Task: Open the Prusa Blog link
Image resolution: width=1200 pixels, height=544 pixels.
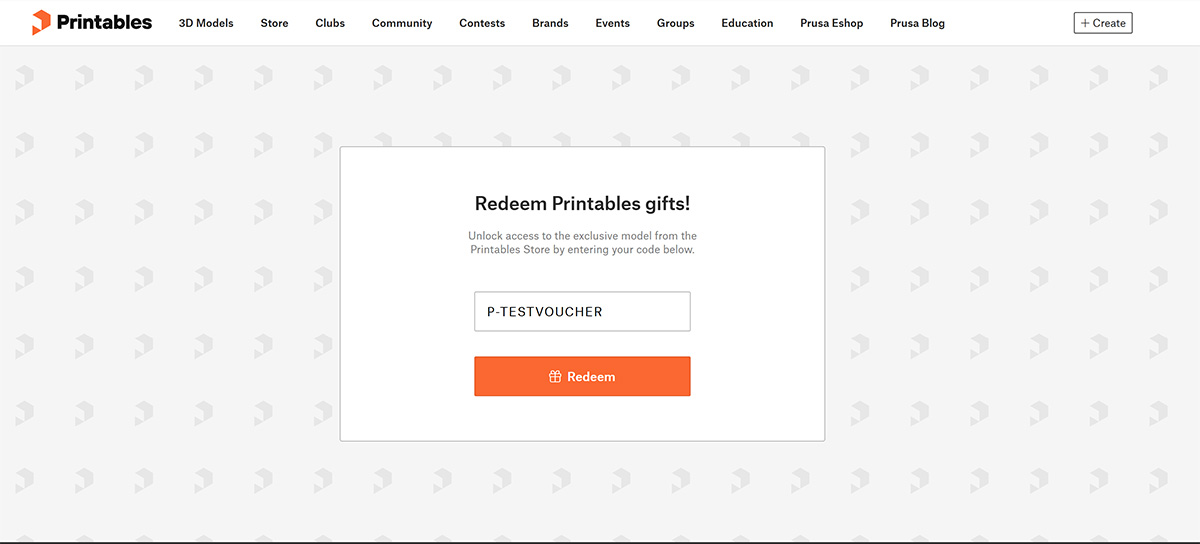Action: 917,23
